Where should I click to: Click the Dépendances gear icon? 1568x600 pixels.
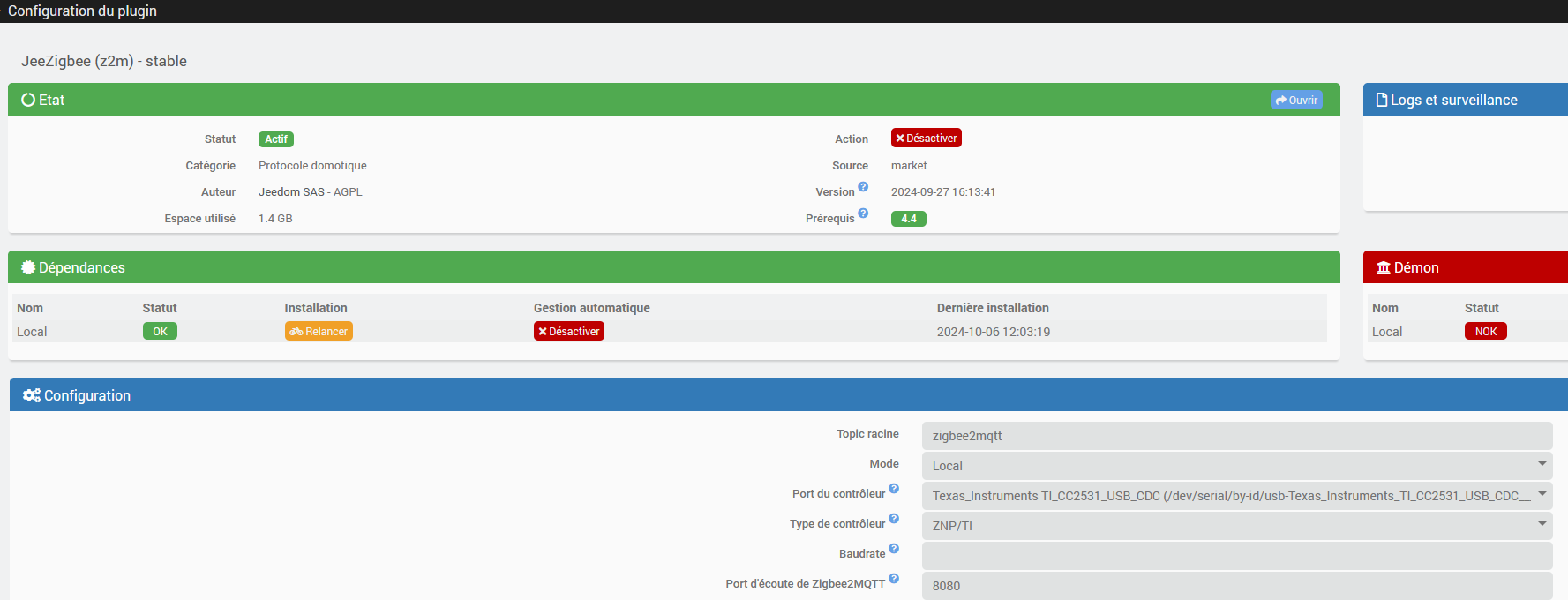point(28,267)
